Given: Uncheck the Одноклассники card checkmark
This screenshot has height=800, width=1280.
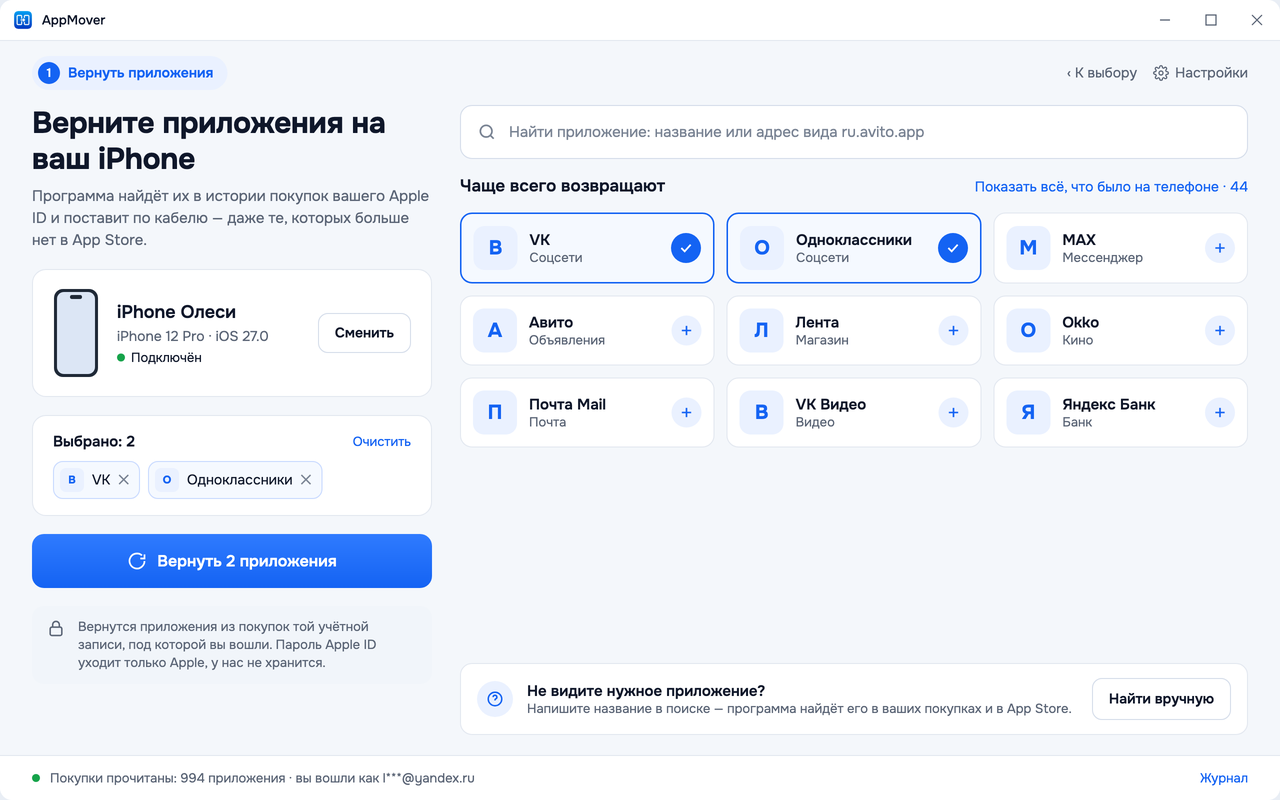Looking at the screenshot, I should [953, 248].
